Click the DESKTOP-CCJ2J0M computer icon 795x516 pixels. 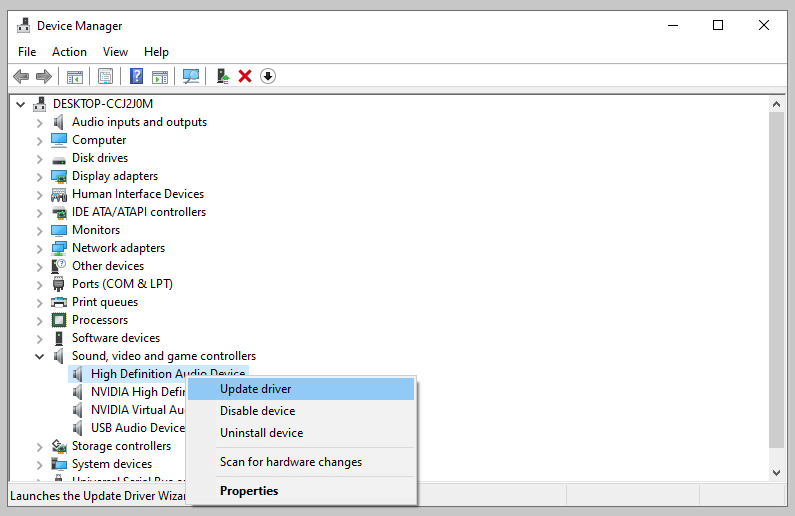click(x=40, y=104)
